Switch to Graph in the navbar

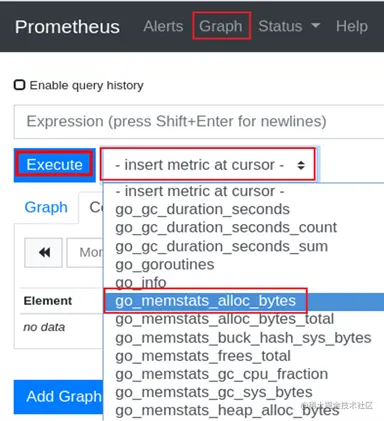(x=221, y=26)
